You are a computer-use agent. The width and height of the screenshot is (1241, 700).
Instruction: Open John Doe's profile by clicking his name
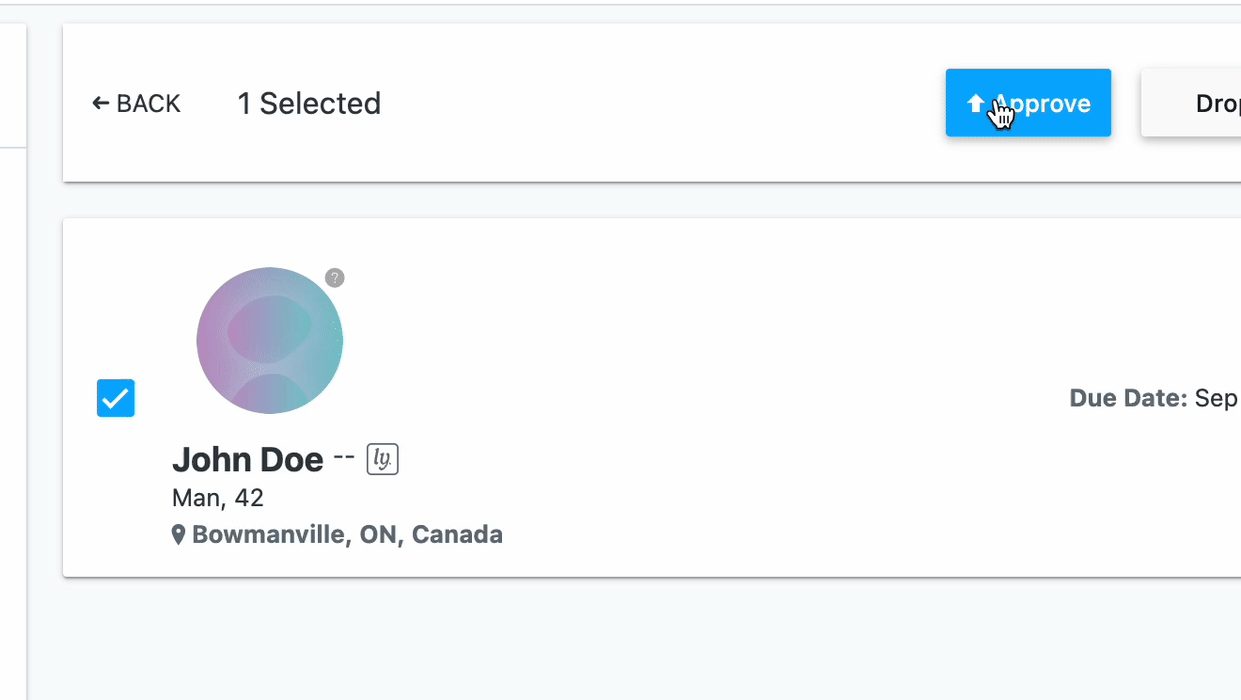[x=247, y=458]
